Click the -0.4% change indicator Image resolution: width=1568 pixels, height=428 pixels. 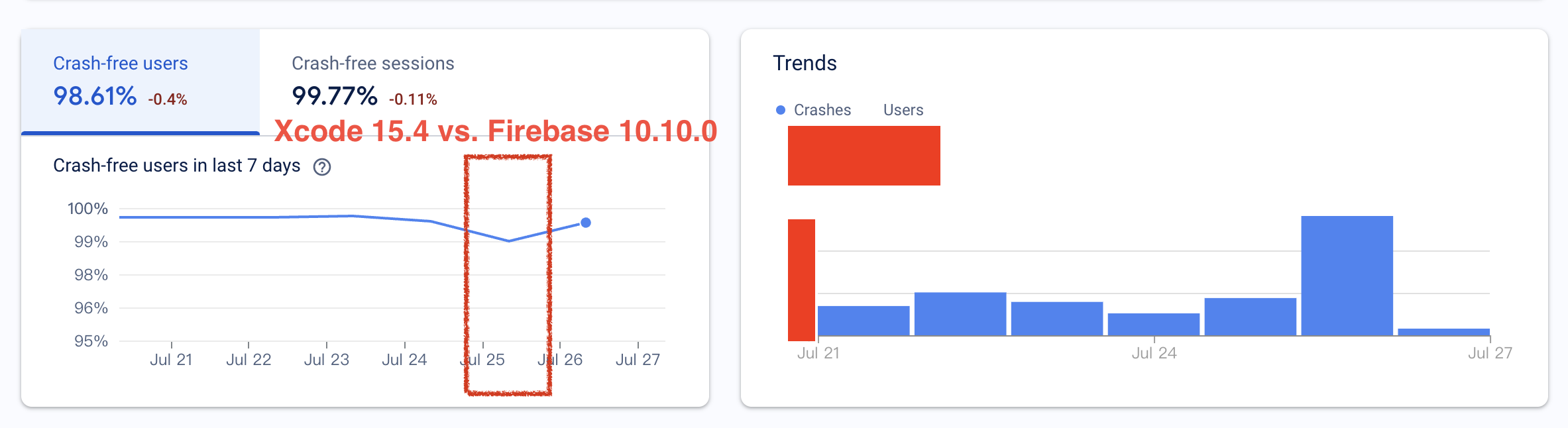point(168,99)
